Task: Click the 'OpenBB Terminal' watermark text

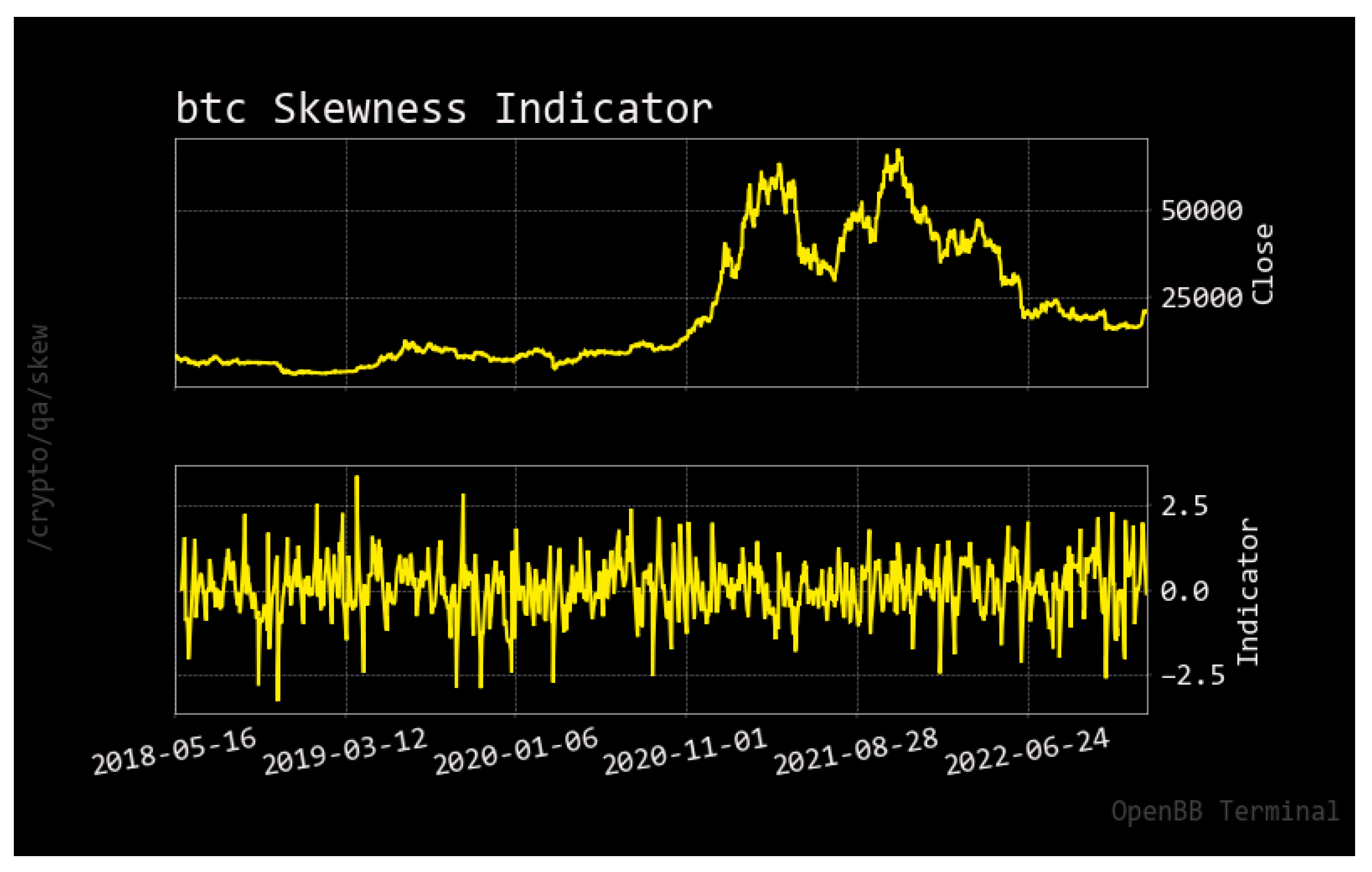Action: pyautogui.click(x=1225, y=811)
